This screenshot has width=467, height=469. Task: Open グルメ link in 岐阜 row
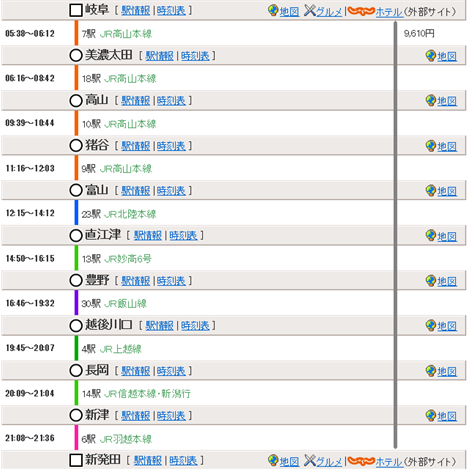tap(329, 12)
